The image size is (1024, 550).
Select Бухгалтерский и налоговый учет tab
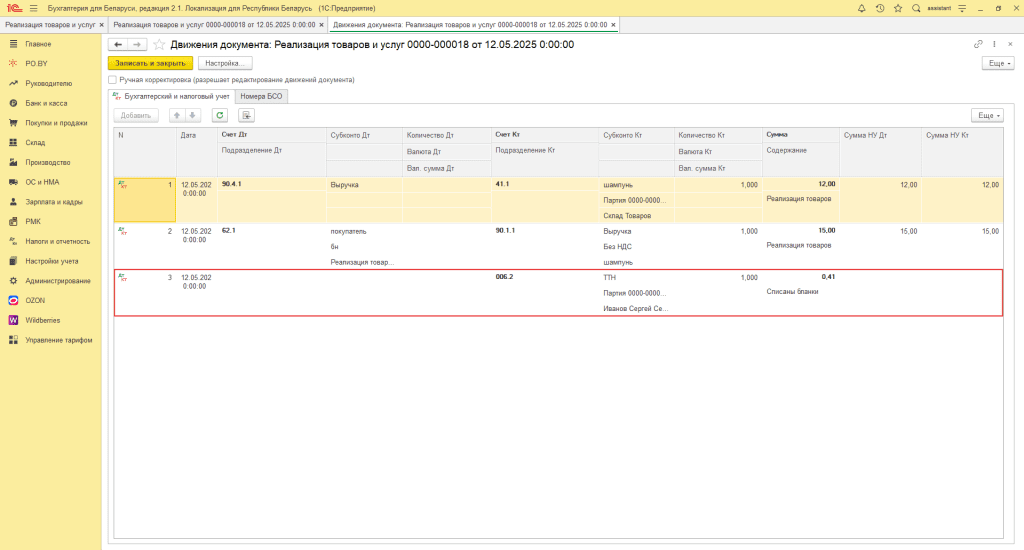(x=171, y=96)
